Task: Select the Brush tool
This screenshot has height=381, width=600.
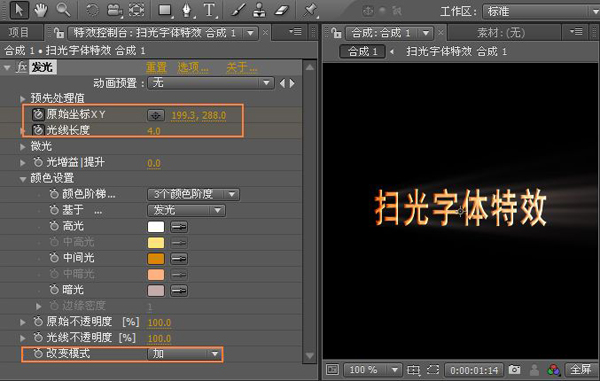Action: pos(238,10)
